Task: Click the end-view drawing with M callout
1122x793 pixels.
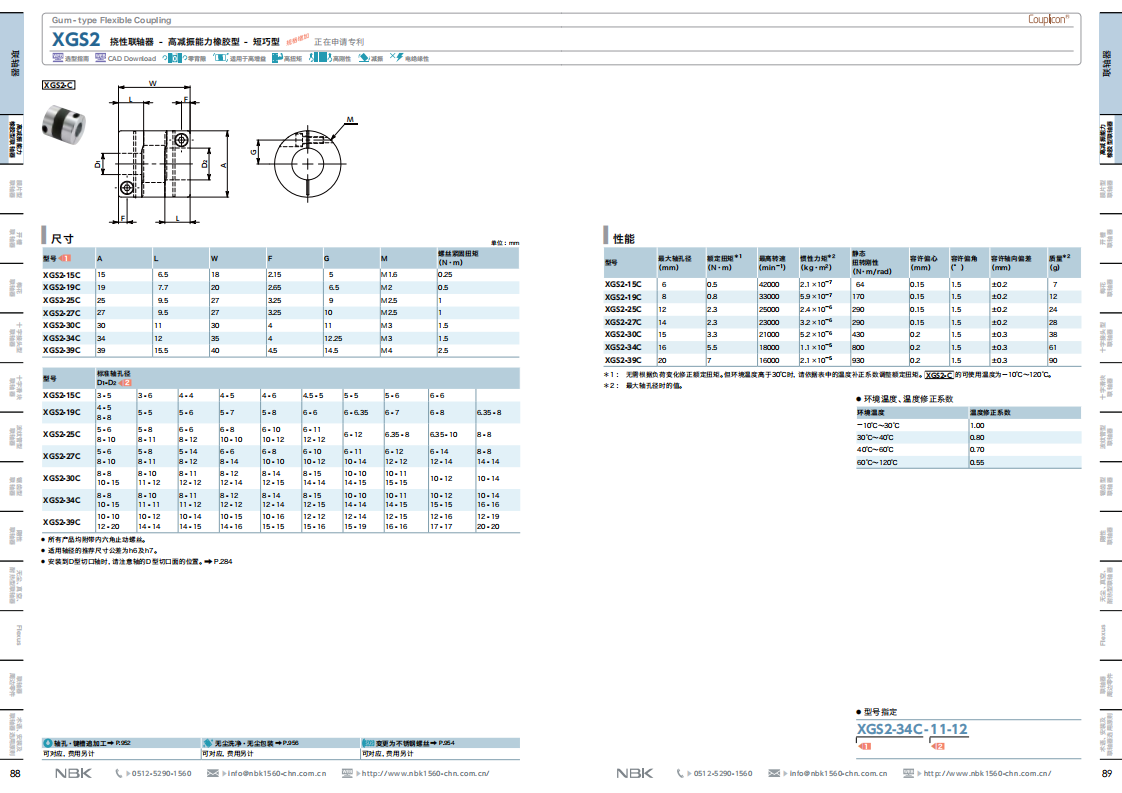Action: [305, 159]
